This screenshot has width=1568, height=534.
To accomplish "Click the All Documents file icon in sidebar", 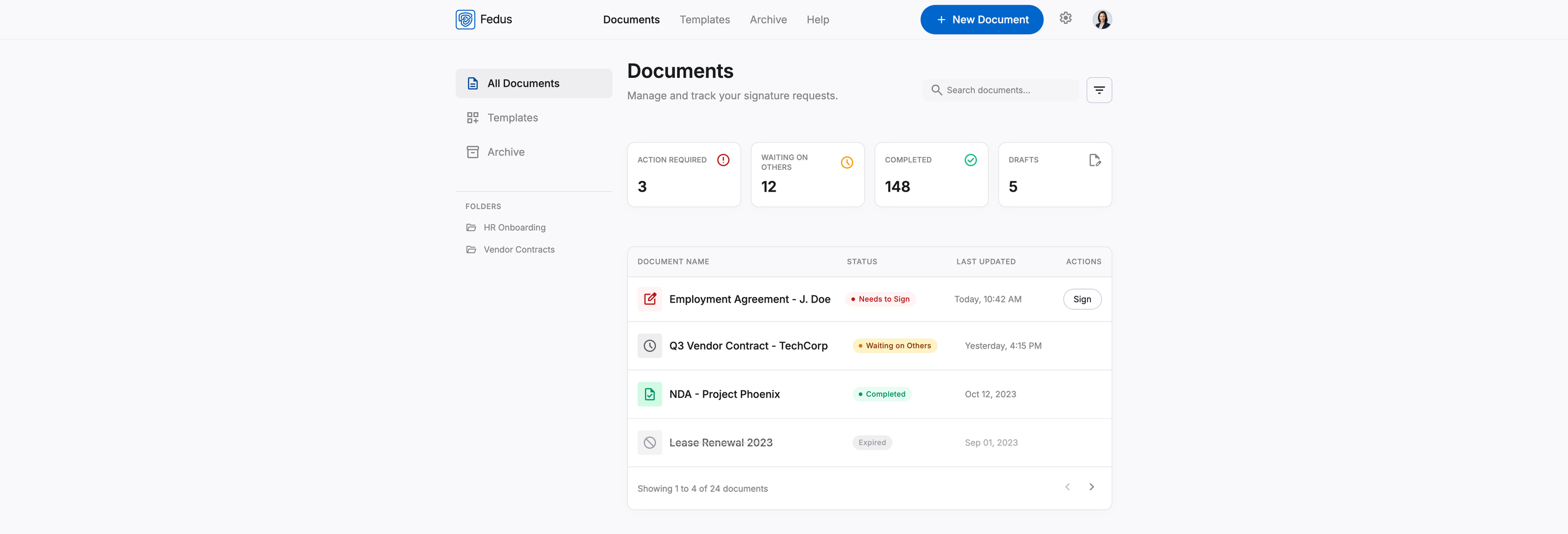I will pyautogui.click(x=472, y=83).
